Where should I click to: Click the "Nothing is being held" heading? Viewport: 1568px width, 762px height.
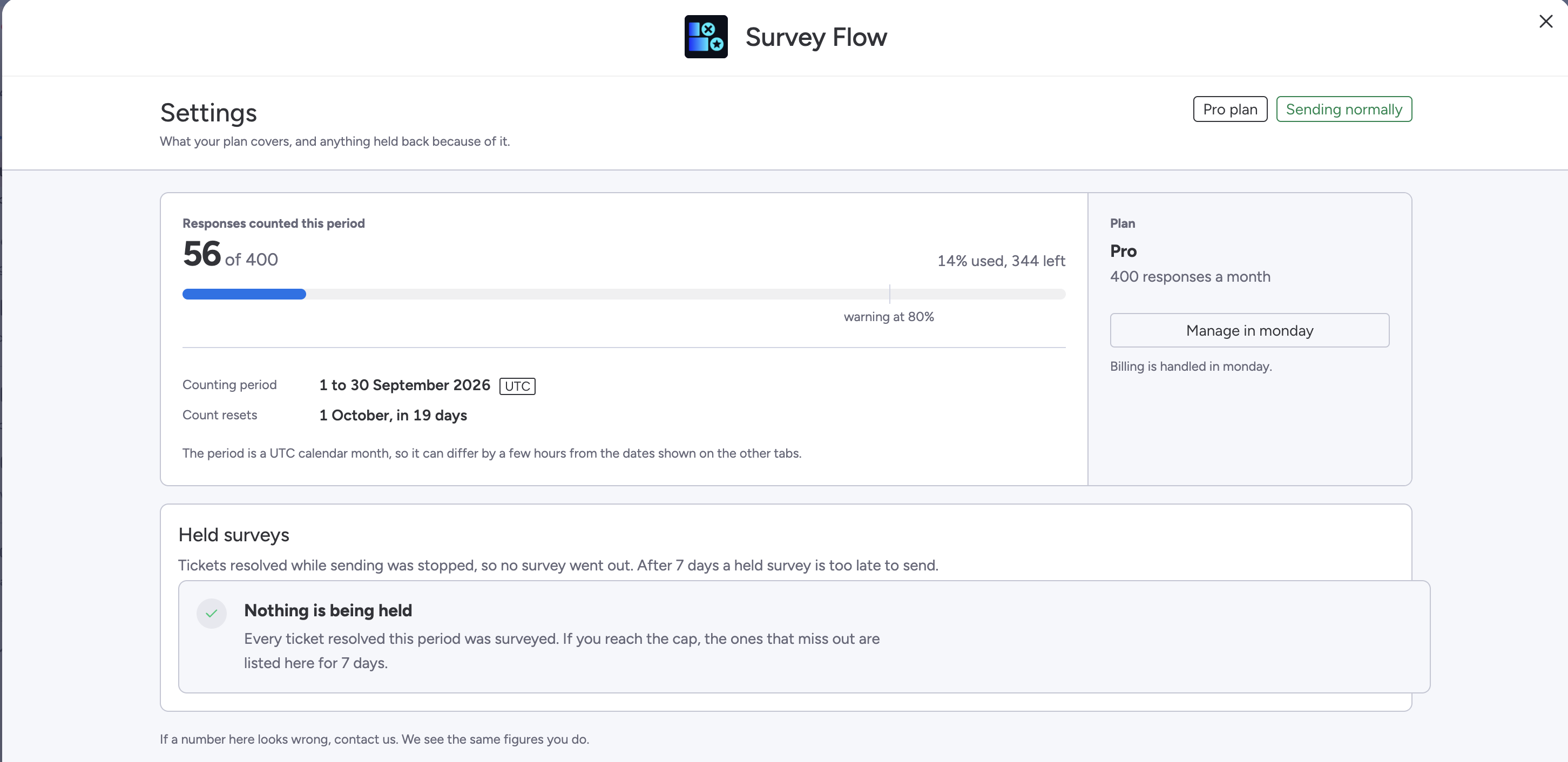tap(328, 610)
